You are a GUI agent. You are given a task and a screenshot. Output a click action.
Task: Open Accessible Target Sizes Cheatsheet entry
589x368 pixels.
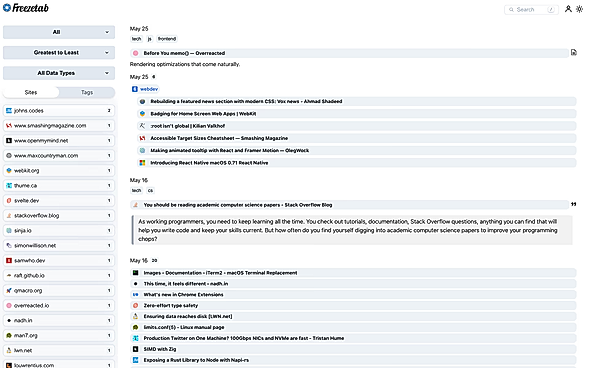click(x=356, y=138)
